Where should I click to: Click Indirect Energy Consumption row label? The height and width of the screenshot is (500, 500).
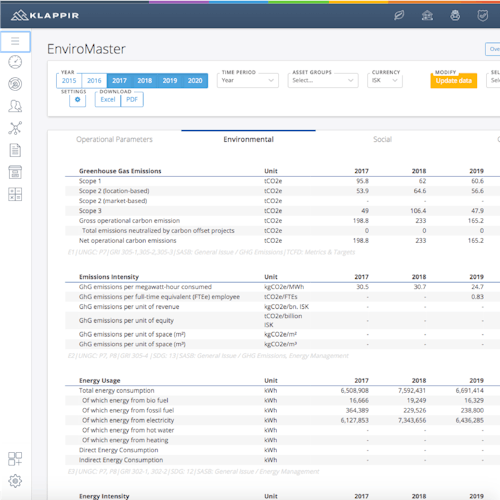121,460
